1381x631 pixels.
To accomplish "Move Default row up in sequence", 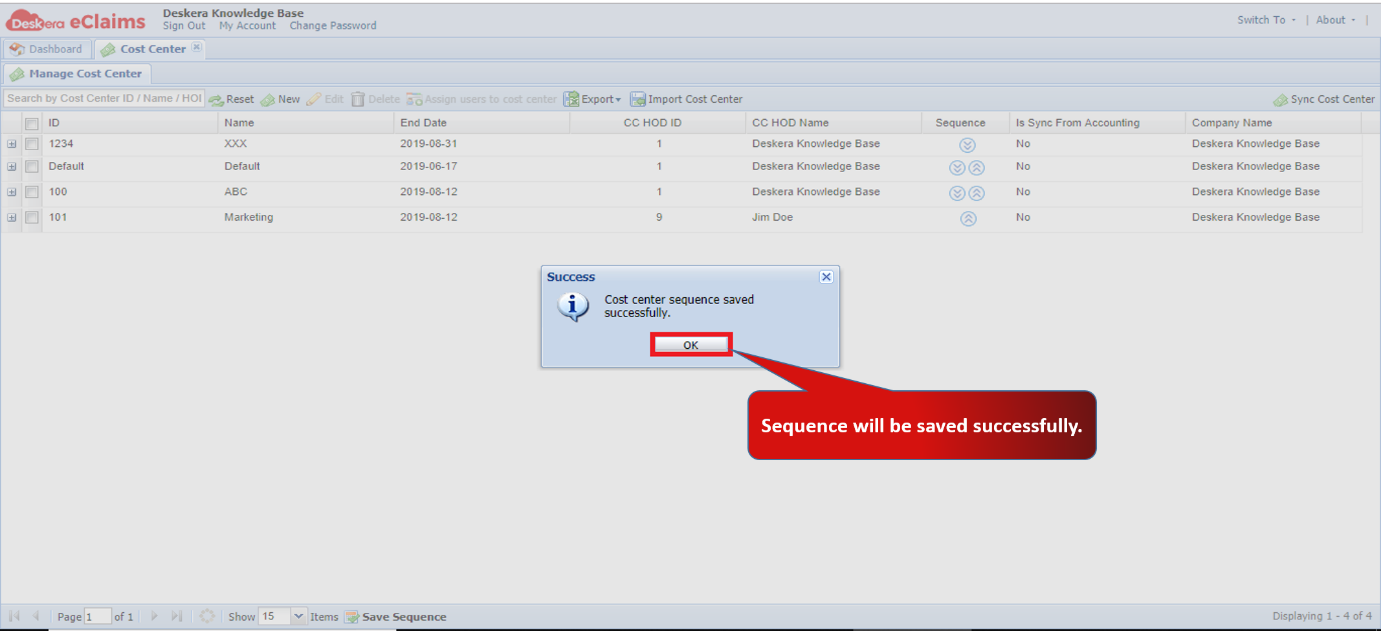I will coord(977,168).
